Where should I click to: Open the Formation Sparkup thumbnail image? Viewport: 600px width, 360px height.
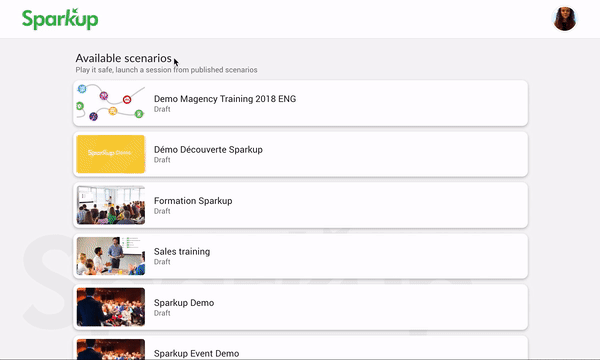pos(111,205)
